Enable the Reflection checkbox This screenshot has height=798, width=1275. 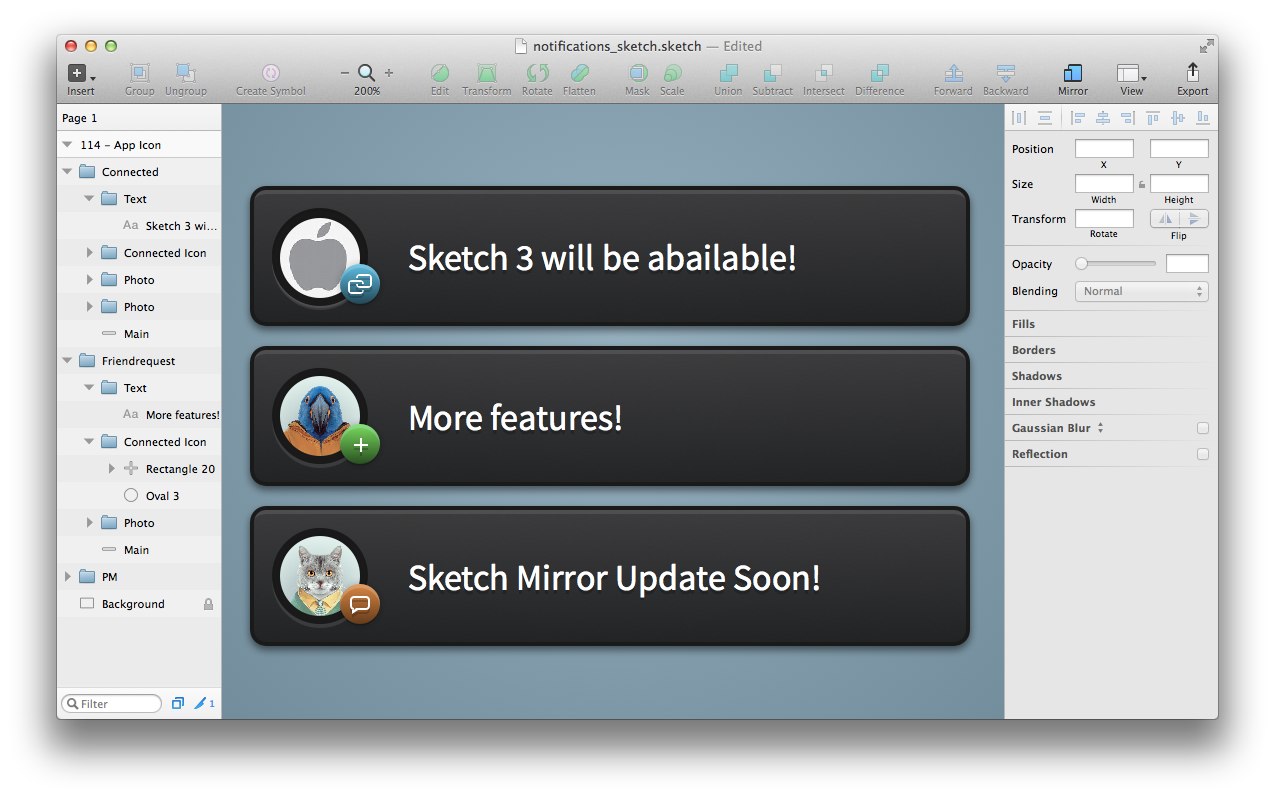point(1203,454)
